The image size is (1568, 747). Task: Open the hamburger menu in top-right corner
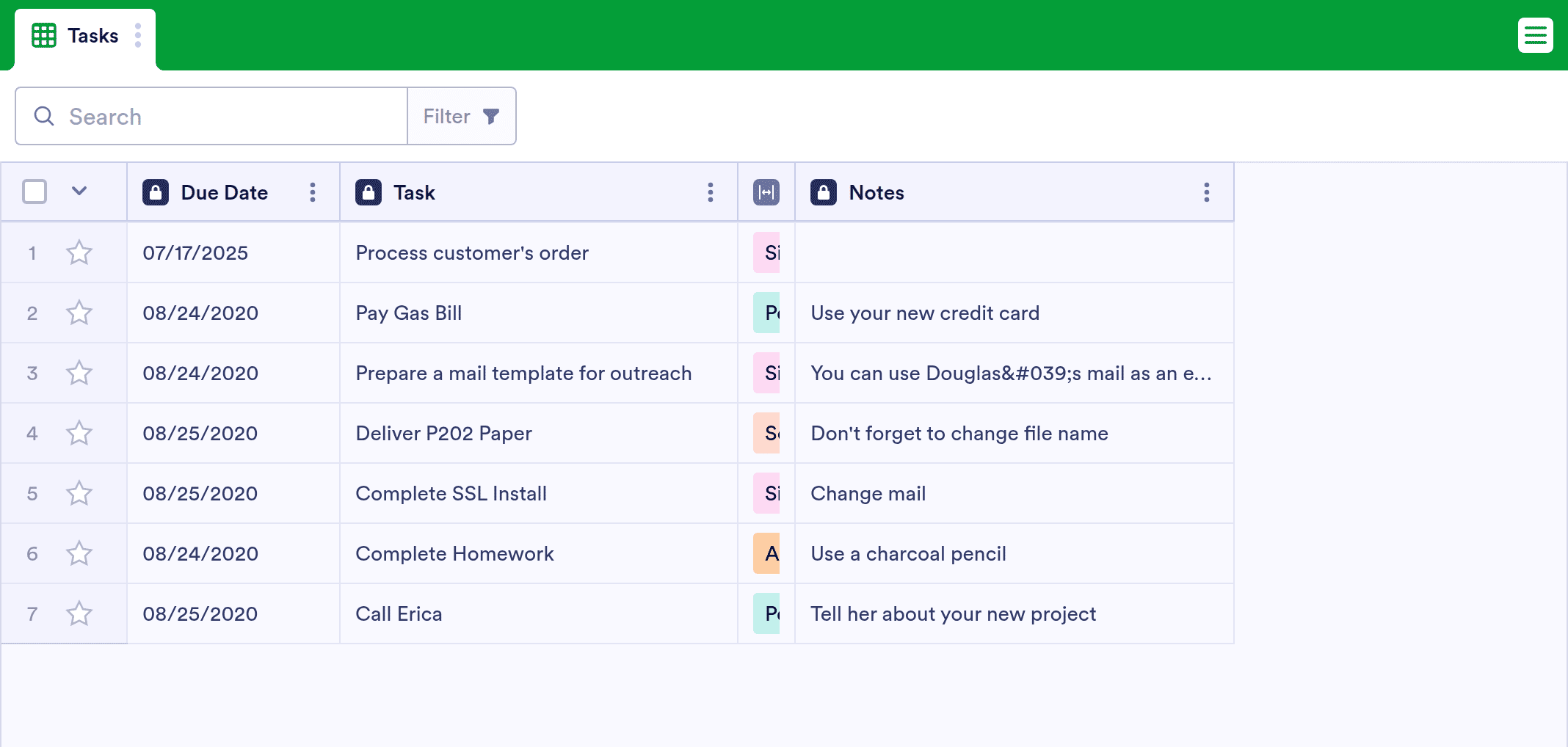tap(1535, 35)
